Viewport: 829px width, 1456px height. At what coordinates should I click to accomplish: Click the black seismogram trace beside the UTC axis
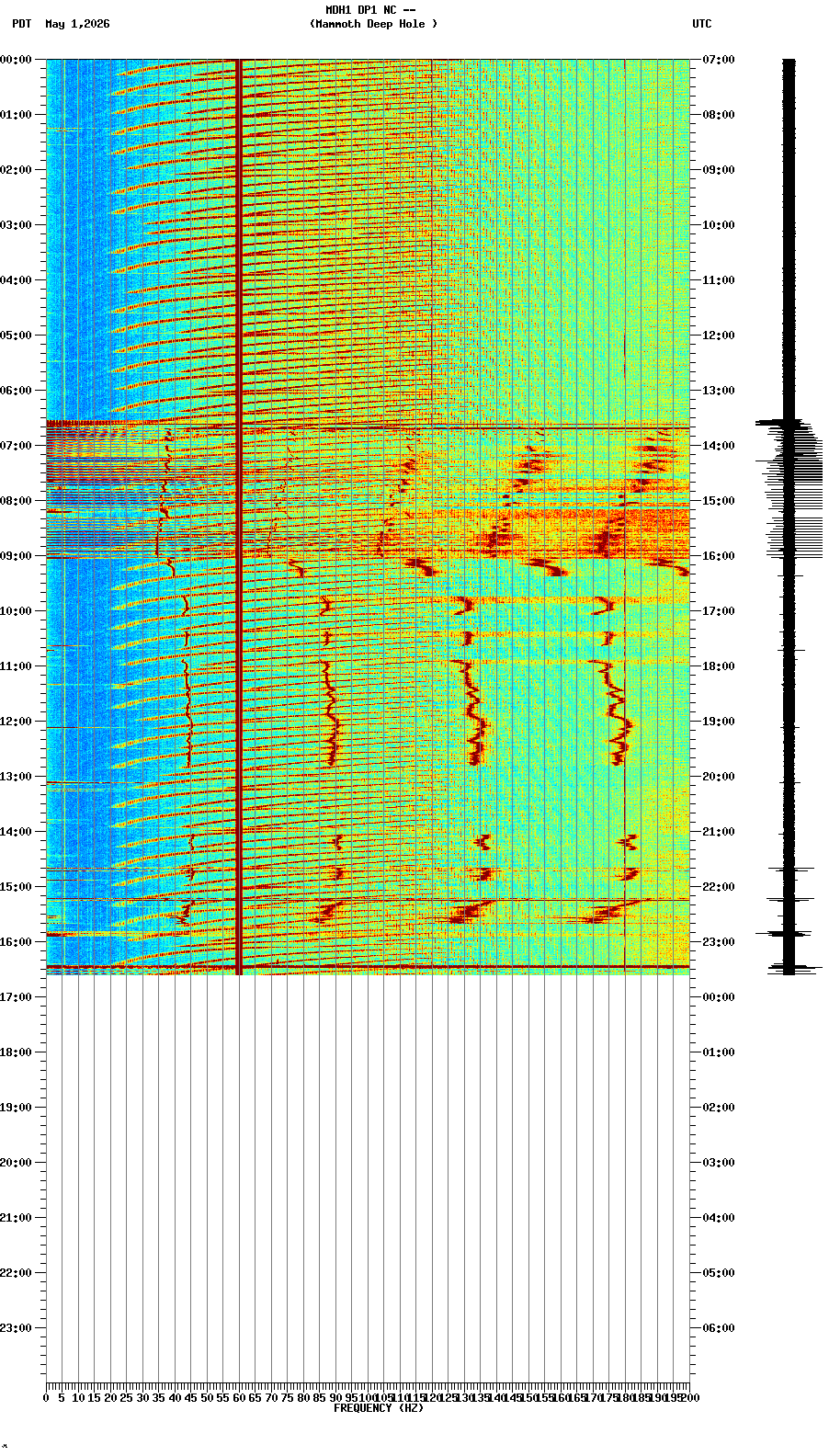coord(789,517)
